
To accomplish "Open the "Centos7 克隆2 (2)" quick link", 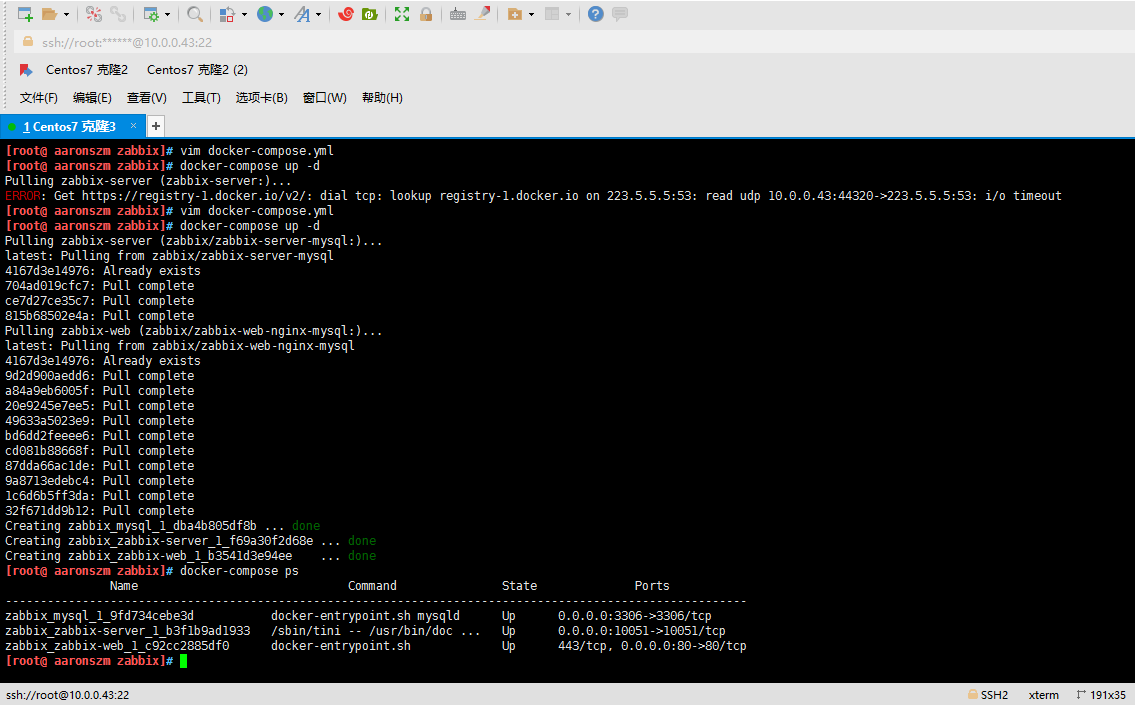I will coord(197,69).
